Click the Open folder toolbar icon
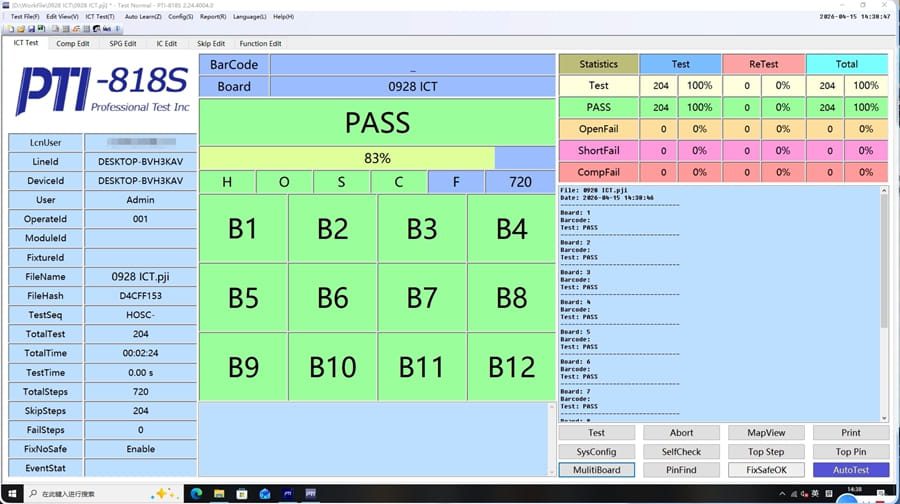Viewport: 900px width, 504px height. 21,28
